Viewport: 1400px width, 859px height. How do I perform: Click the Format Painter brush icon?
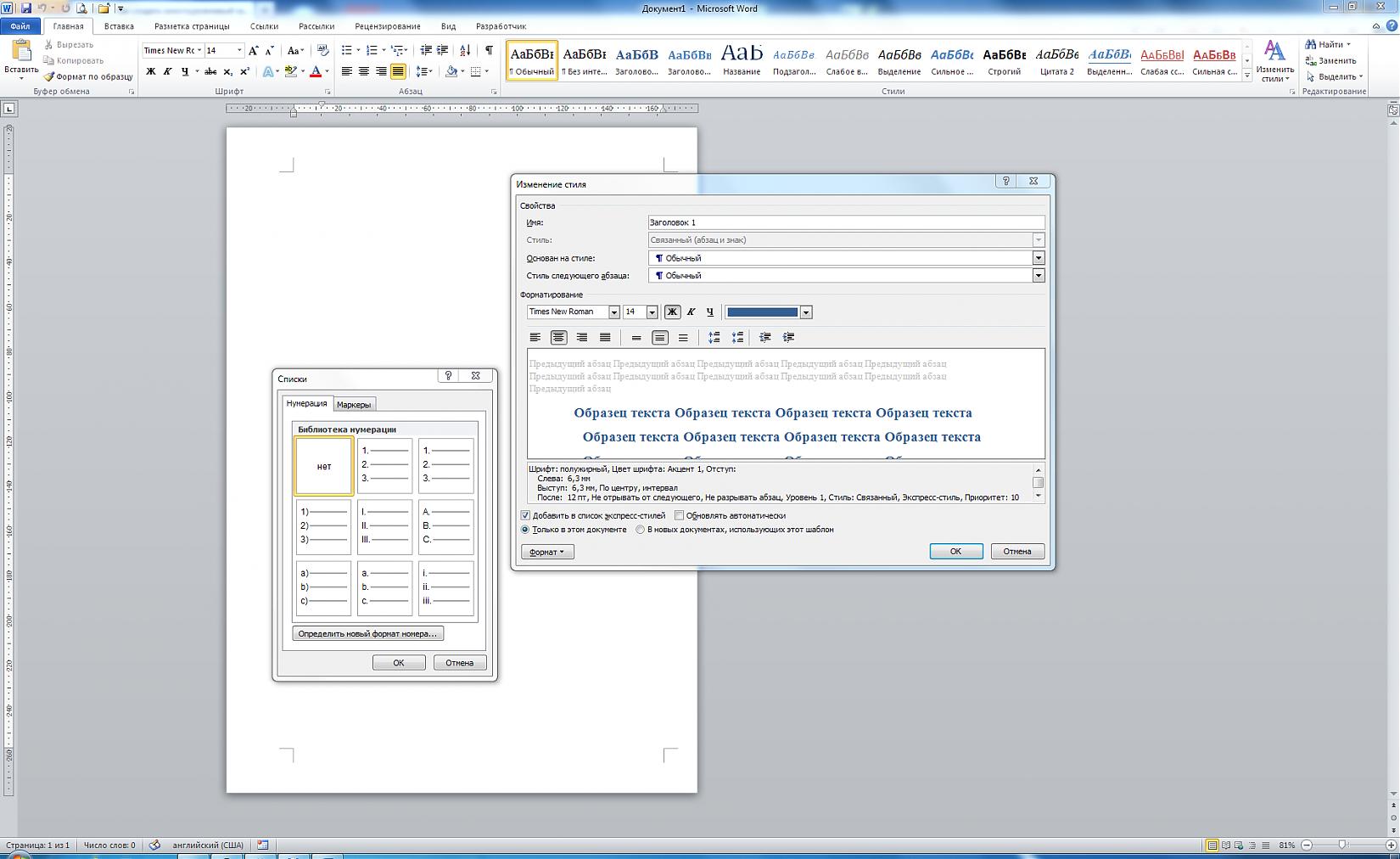click(49, 76)
